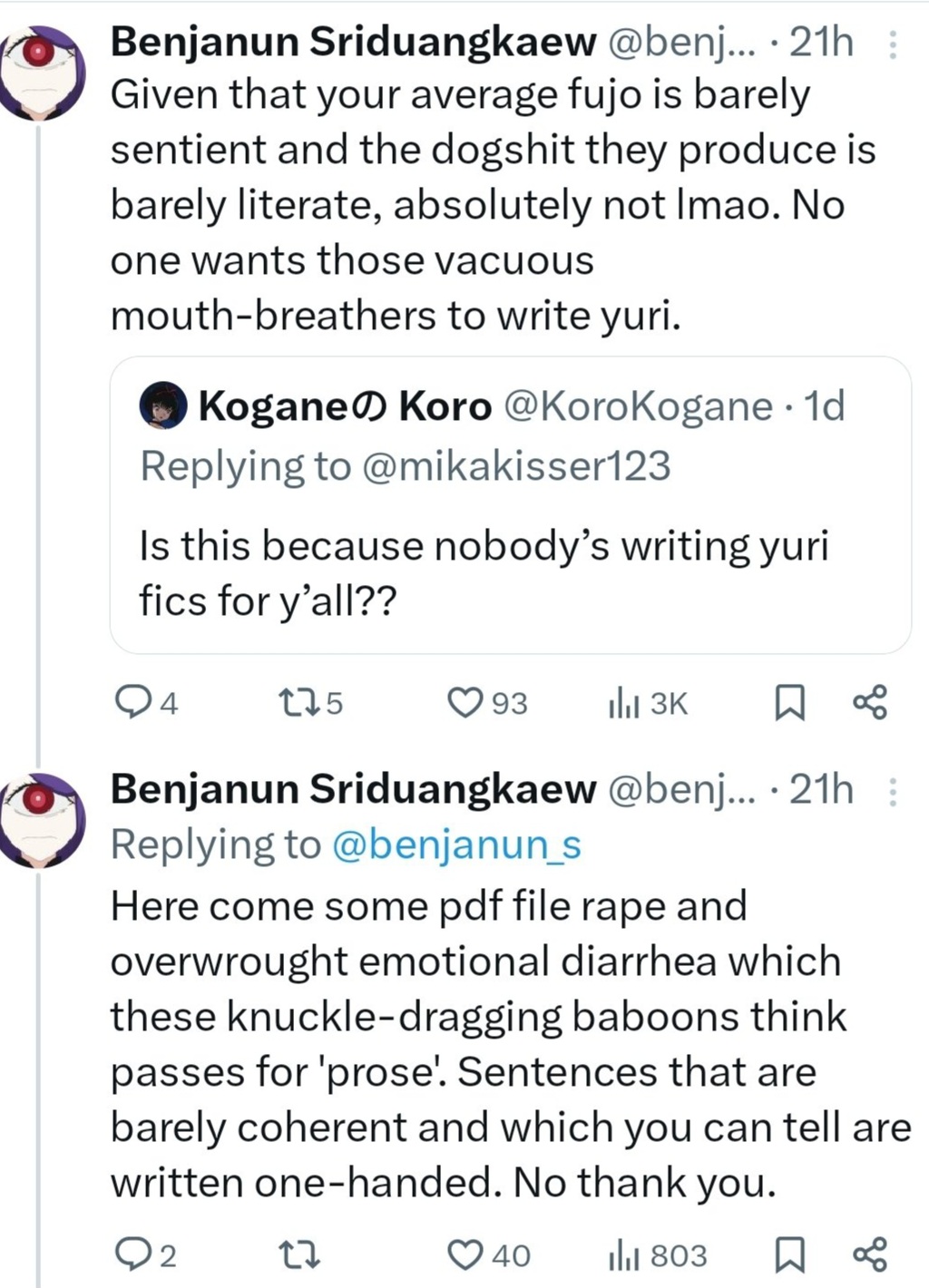Viewport: 929px width, 1288px height.
Task: View analytics showing 803 views
Action: coord(625,1255)
